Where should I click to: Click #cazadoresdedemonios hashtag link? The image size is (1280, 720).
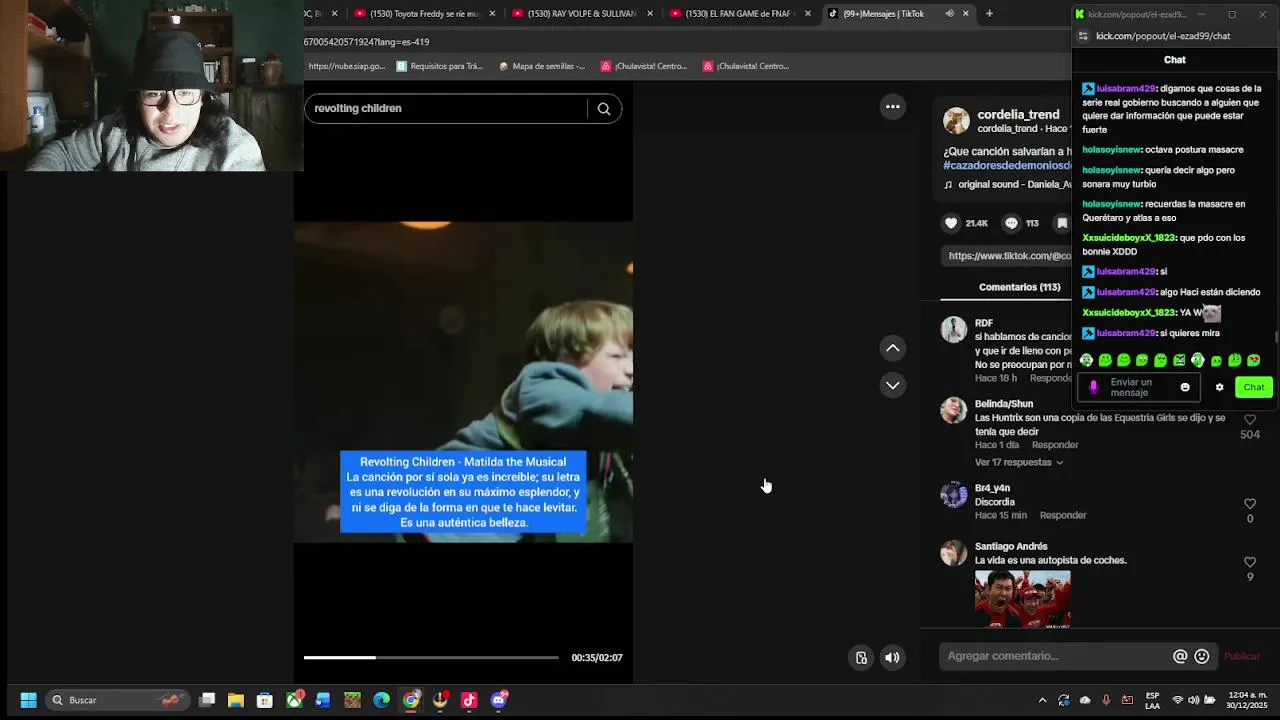pos(1007,166)
